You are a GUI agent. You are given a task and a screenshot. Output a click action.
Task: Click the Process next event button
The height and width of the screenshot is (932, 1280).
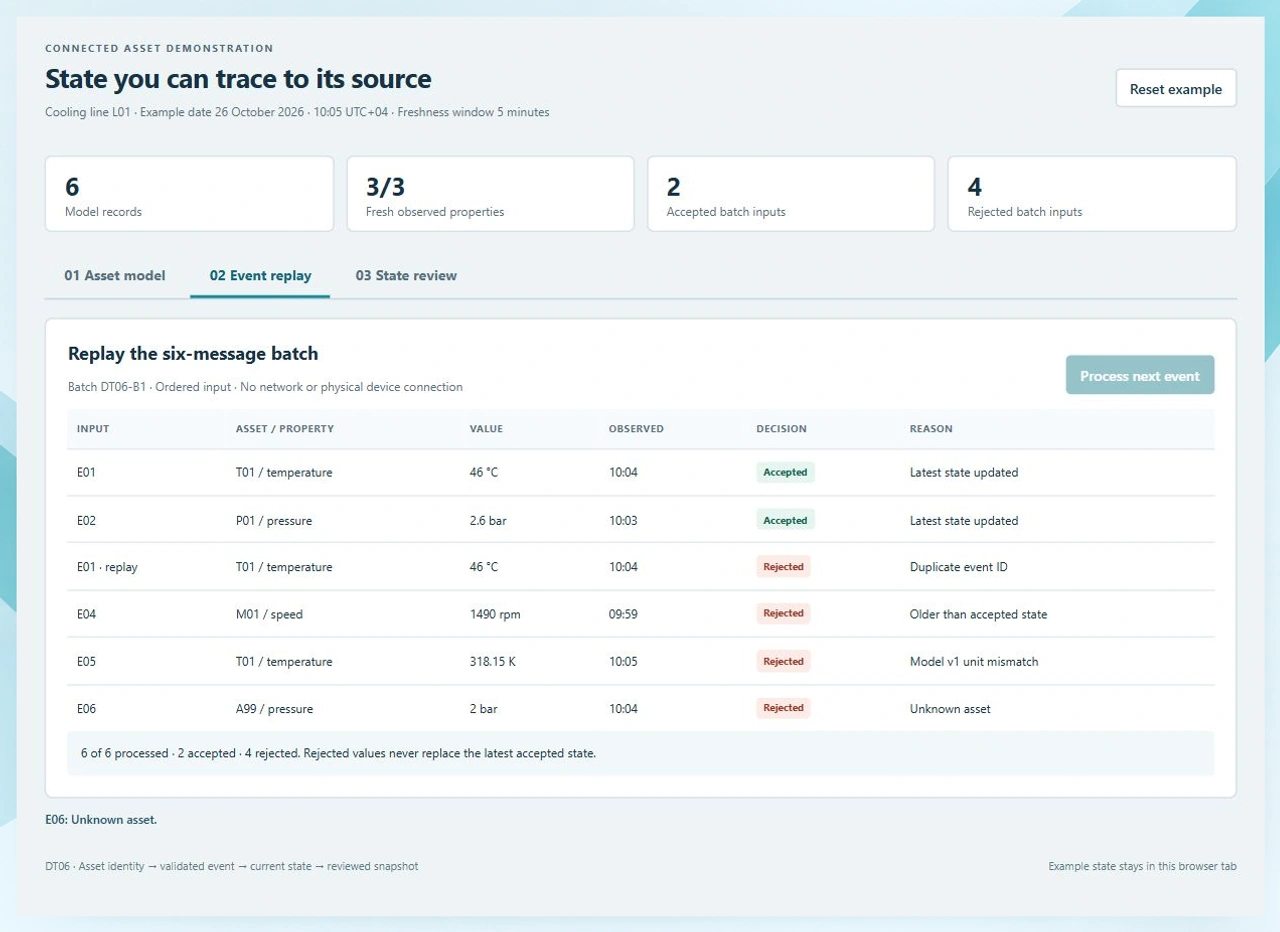coord(1140,375)
